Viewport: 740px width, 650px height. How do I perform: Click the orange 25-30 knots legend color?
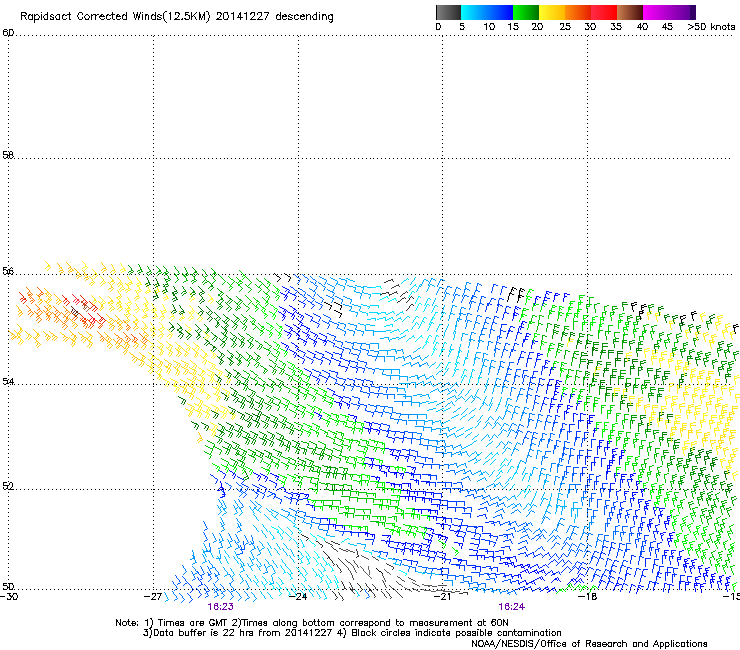(578, 12)
